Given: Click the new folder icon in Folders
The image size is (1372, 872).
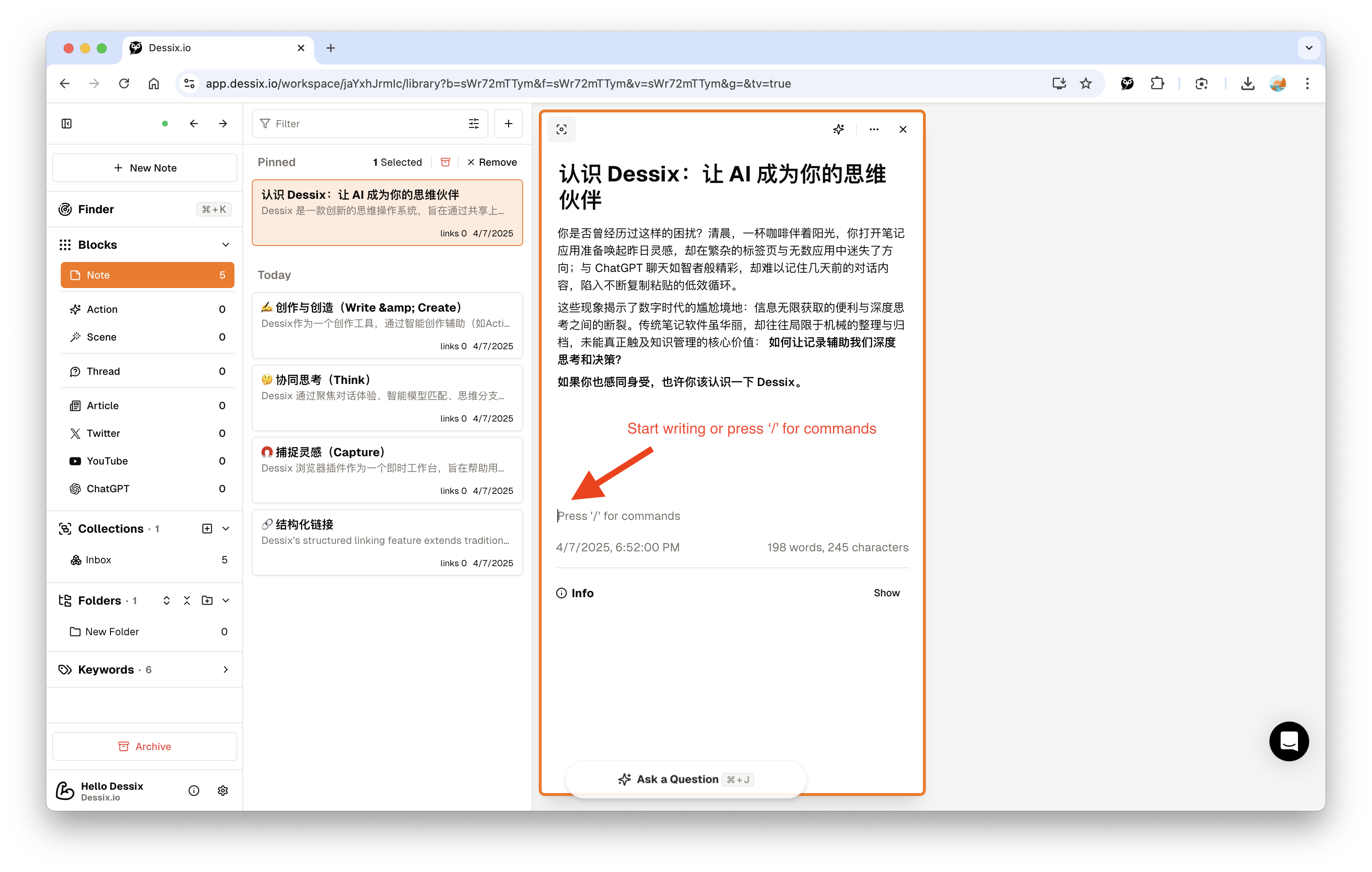Looking at the screenshot, I should click(x=207, y=600).
